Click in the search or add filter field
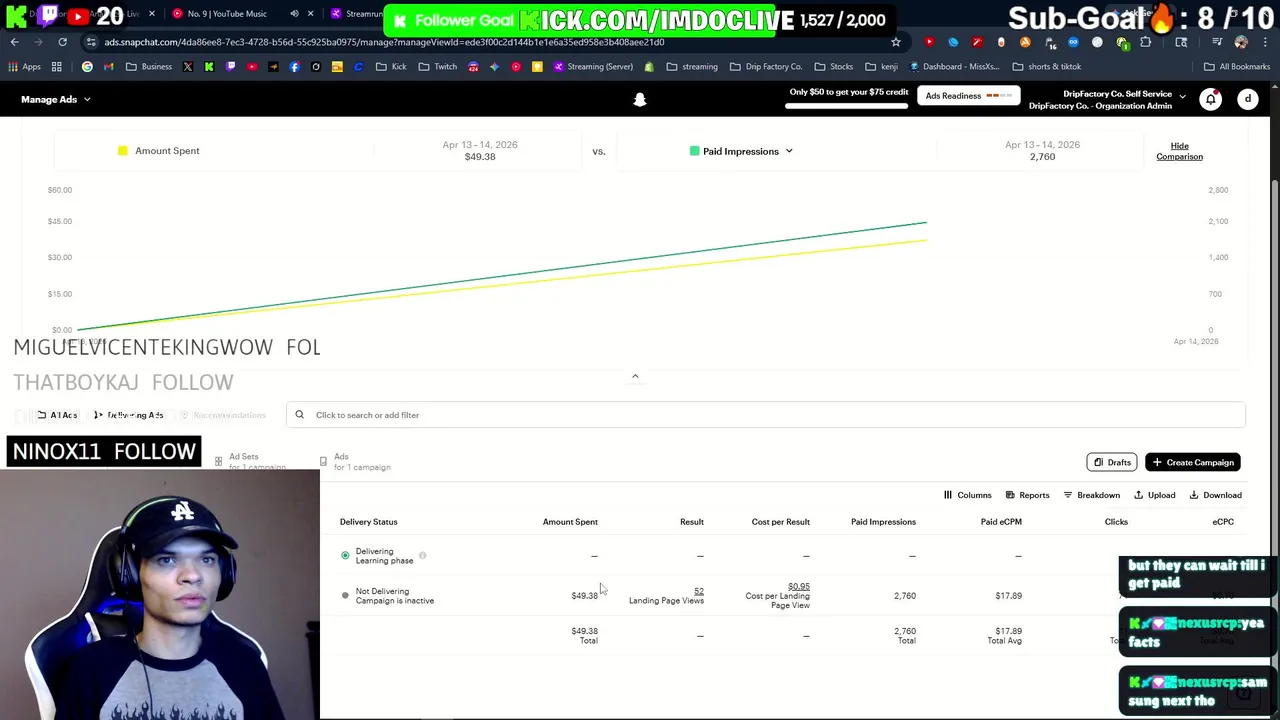 pos(765,415)
